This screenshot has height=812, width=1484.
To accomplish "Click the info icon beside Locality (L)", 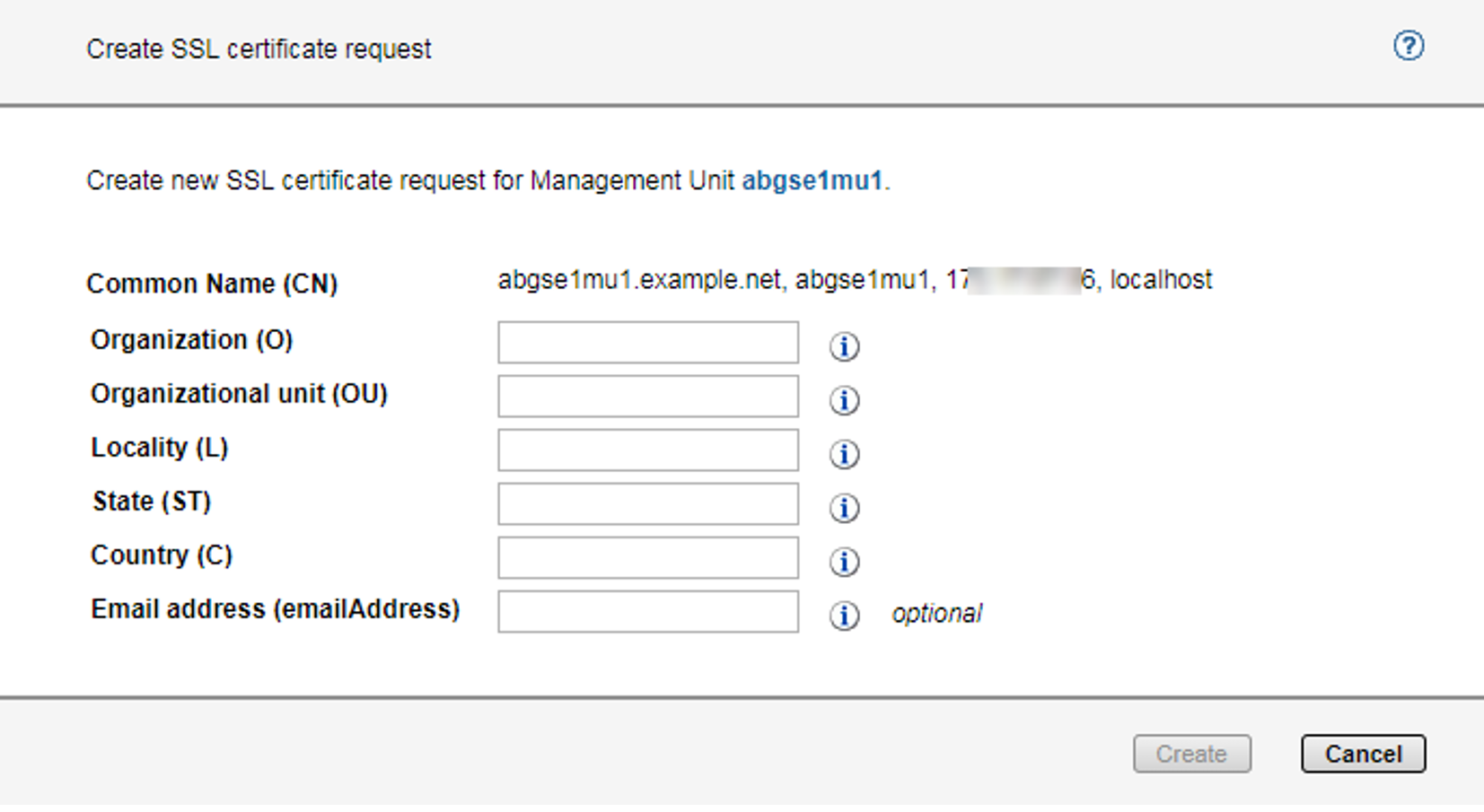I will [844, 454].
